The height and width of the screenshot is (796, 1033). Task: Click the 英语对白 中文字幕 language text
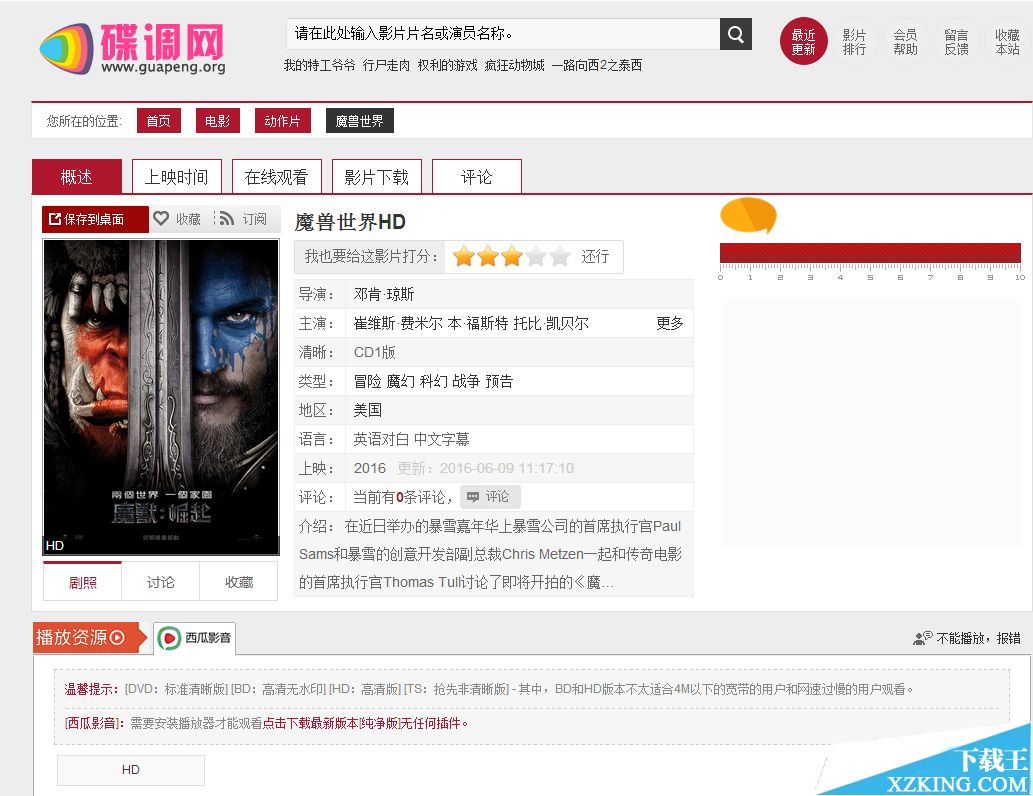point(411,440)
